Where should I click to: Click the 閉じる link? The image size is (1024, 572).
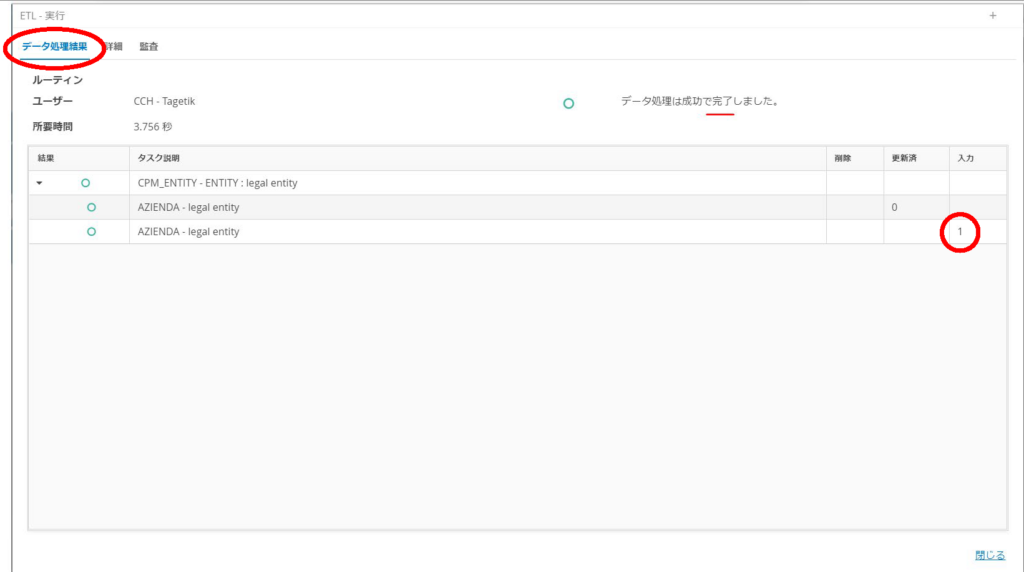coord(989,555)
